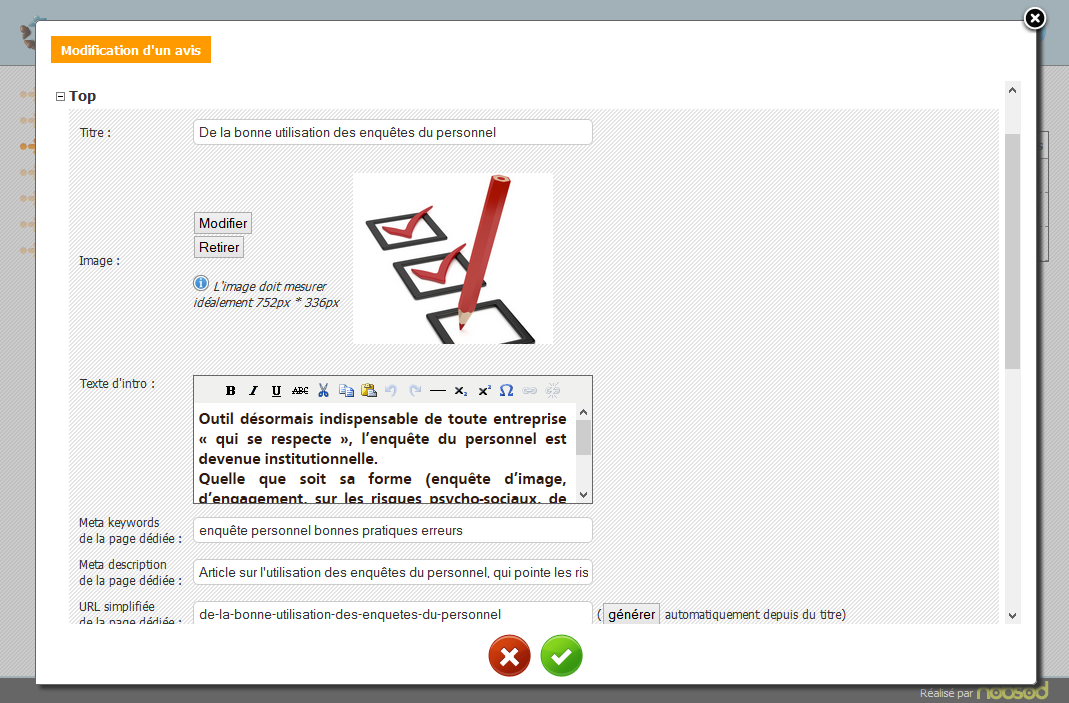This screenshot has width=1069, height=703.
Task: Apply strikethrough (ABC) formatting
Action: (300, 391)
